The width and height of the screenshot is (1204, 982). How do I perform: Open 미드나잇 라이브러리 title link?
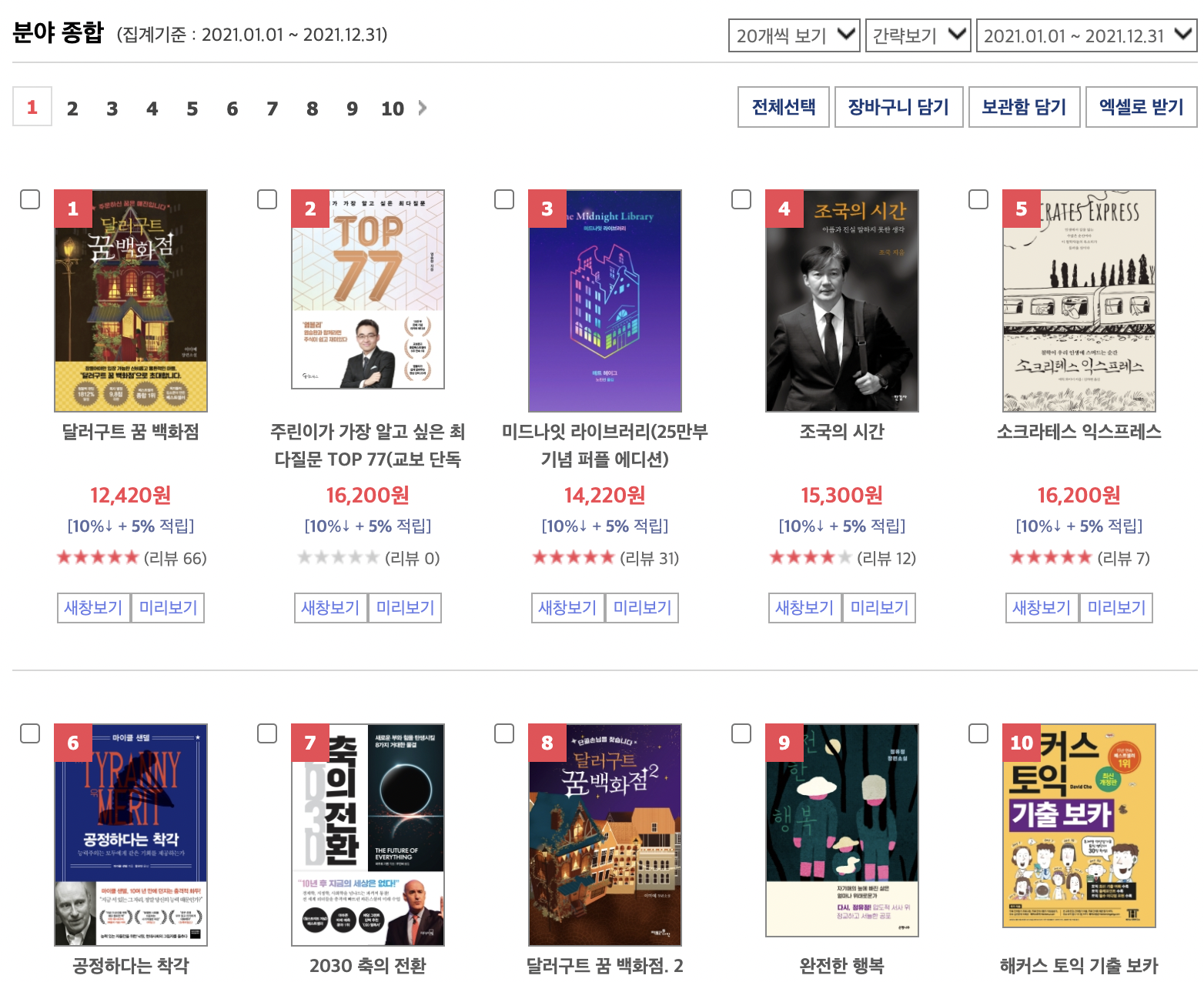coord(605,446)
